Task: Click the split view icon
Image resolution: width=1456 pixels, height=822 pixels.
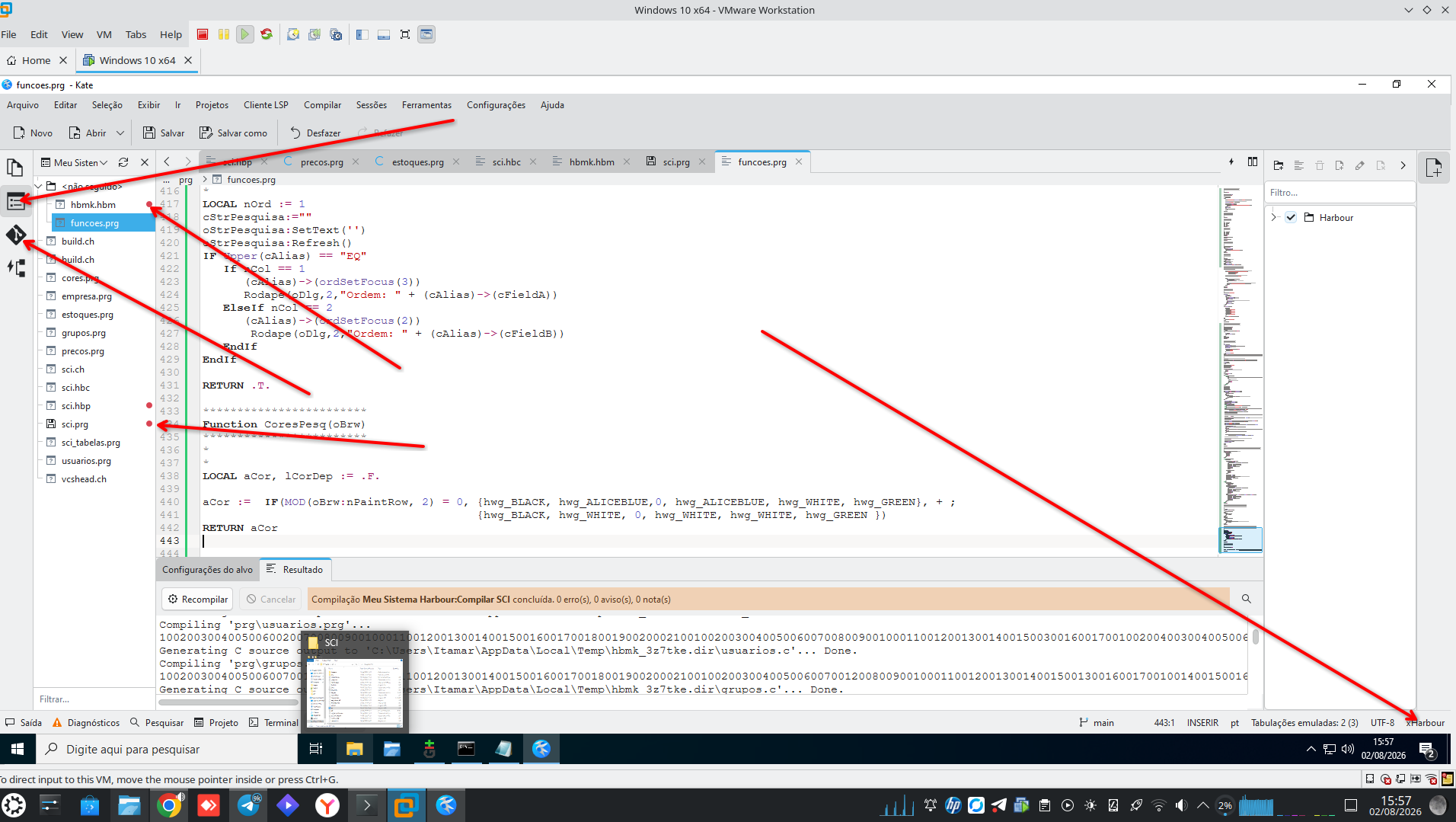Action: pyautogui.click(x=1253, y=162)
